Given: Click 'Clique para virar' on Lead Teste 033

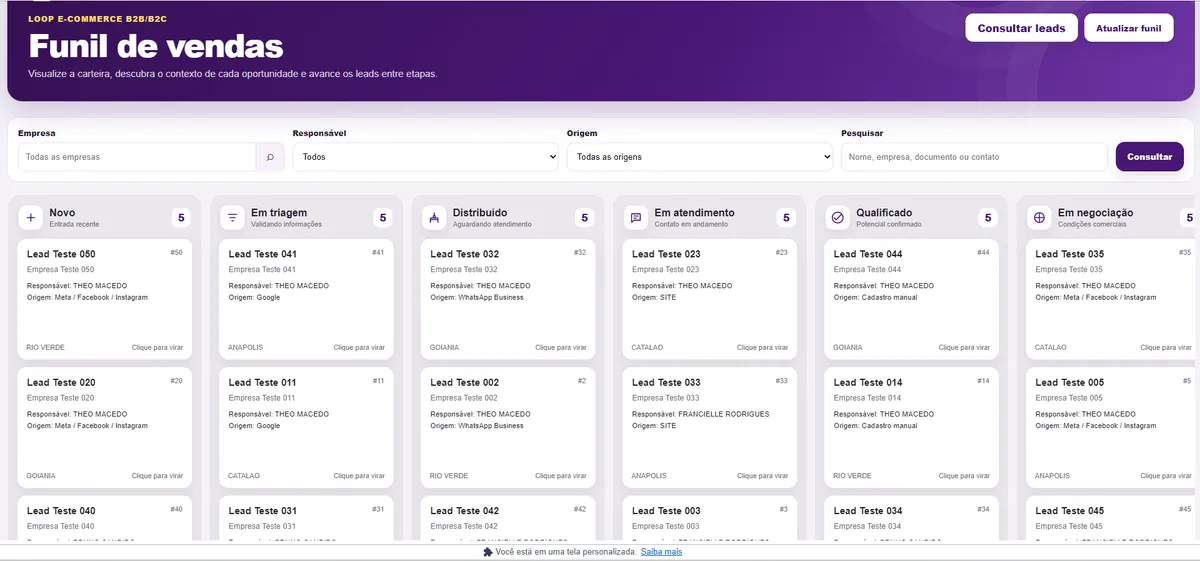Looking at the screenshot, I should click(x=762, y=476).
